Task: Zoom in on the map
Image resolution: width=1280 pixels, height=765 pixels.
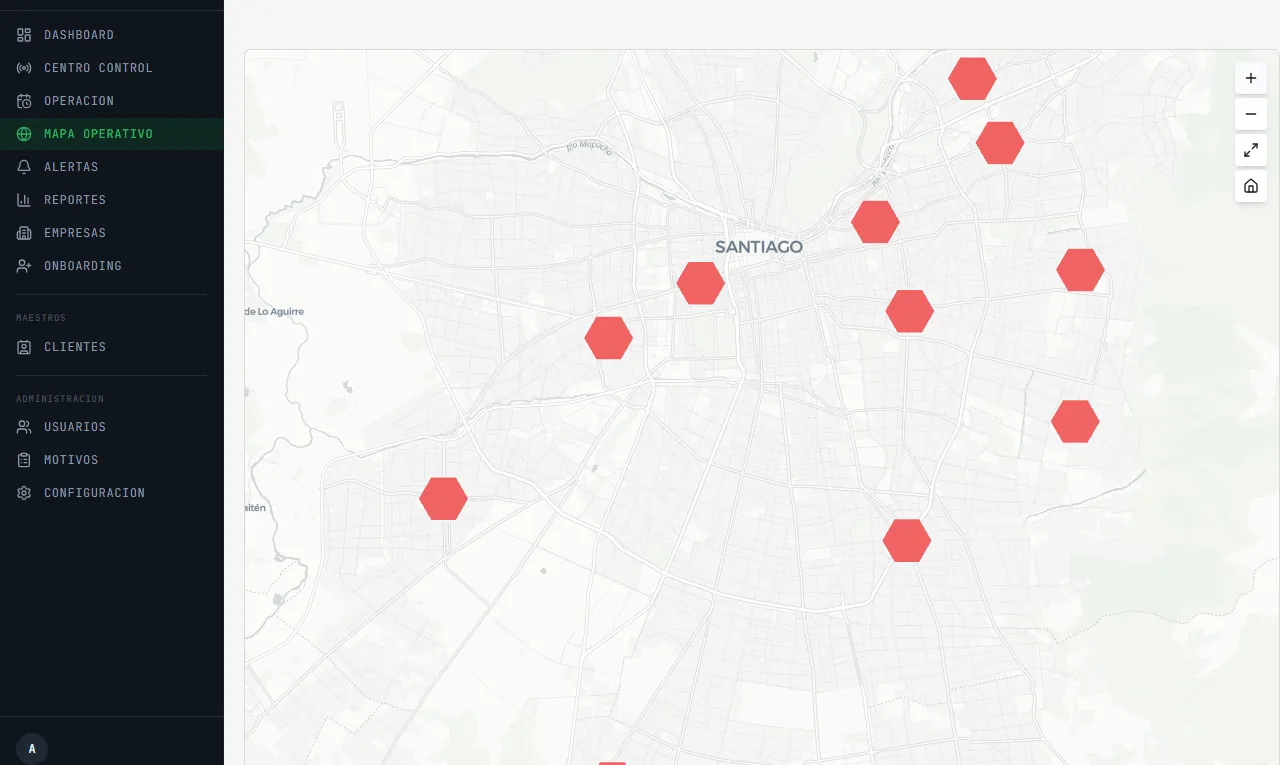Action: pyautogui.click(x=1251, y=78)
